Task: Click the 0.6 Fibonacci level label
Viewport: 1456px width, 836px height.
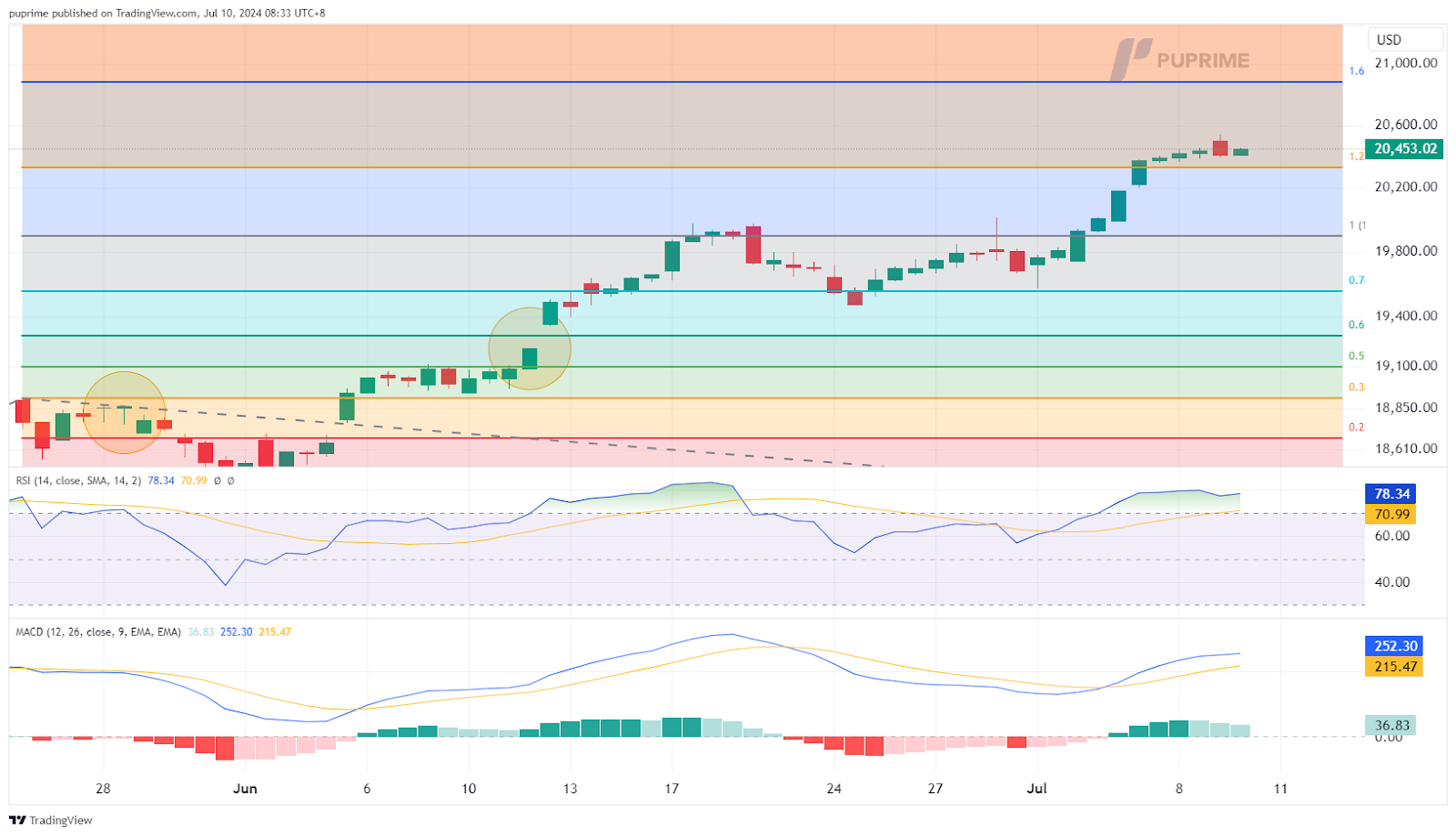Action: point(1356,325)
